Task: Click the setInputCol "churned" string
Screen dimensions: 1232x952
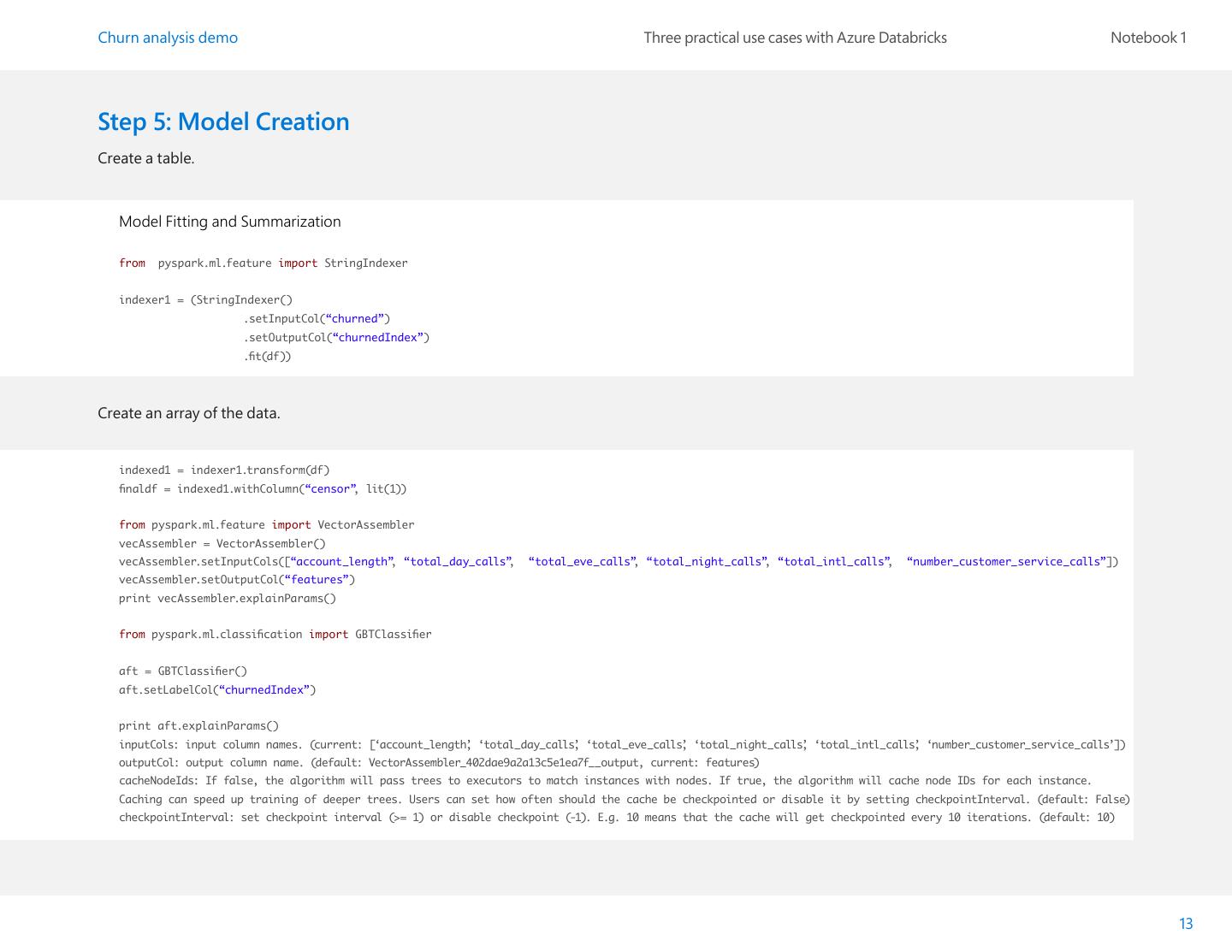Action: pos(358,319)
